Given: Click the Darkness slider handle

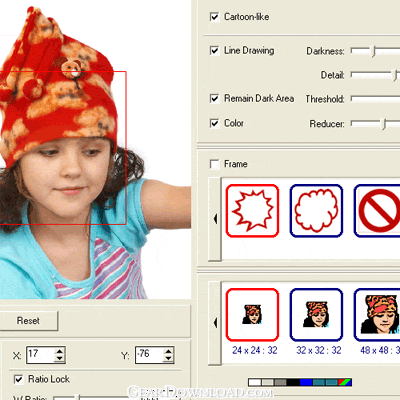Looking at the screenshot, I should click(x=374, y=51).
